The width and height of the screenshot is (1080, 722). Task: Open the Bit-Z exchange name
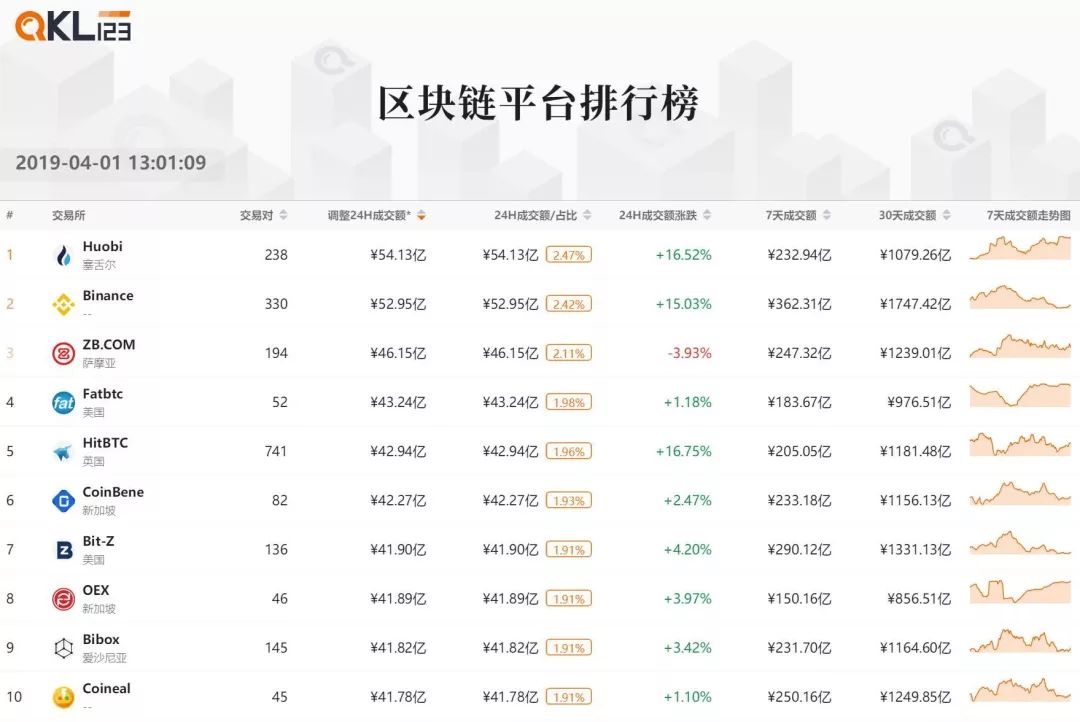[98, 542]
